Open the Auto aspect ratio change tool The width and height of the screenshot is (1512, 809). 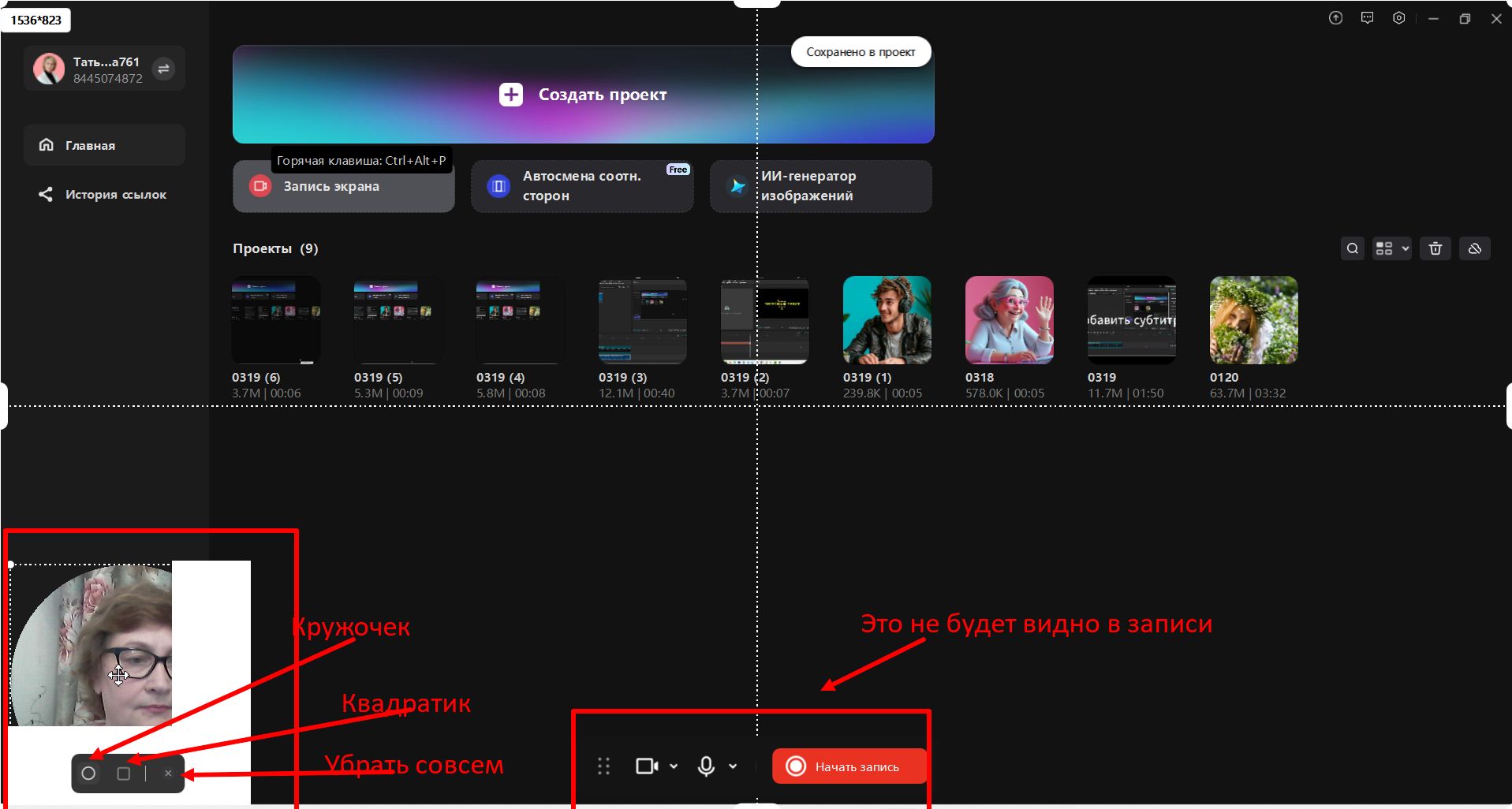(x=582, y=186)
